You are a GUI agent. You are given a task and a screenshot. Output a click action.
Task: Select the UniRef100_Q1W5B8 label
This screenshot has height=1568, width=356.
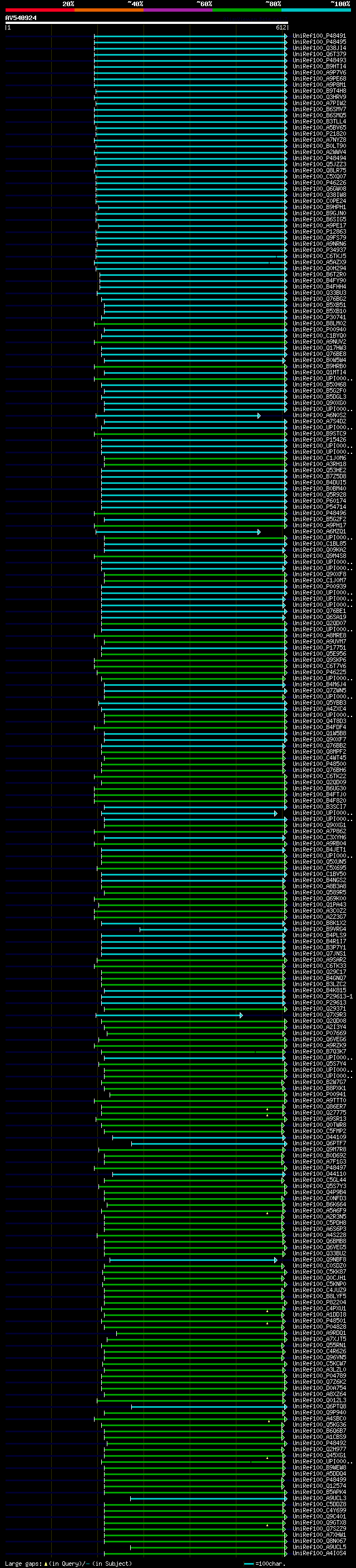coord(319,734)
